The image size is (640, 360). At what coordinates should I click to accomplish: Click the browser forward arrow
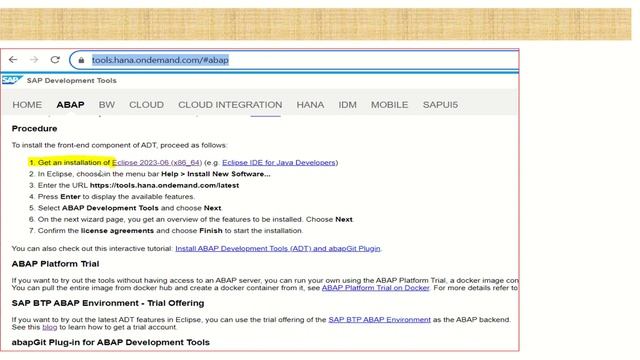pos(34,60)
